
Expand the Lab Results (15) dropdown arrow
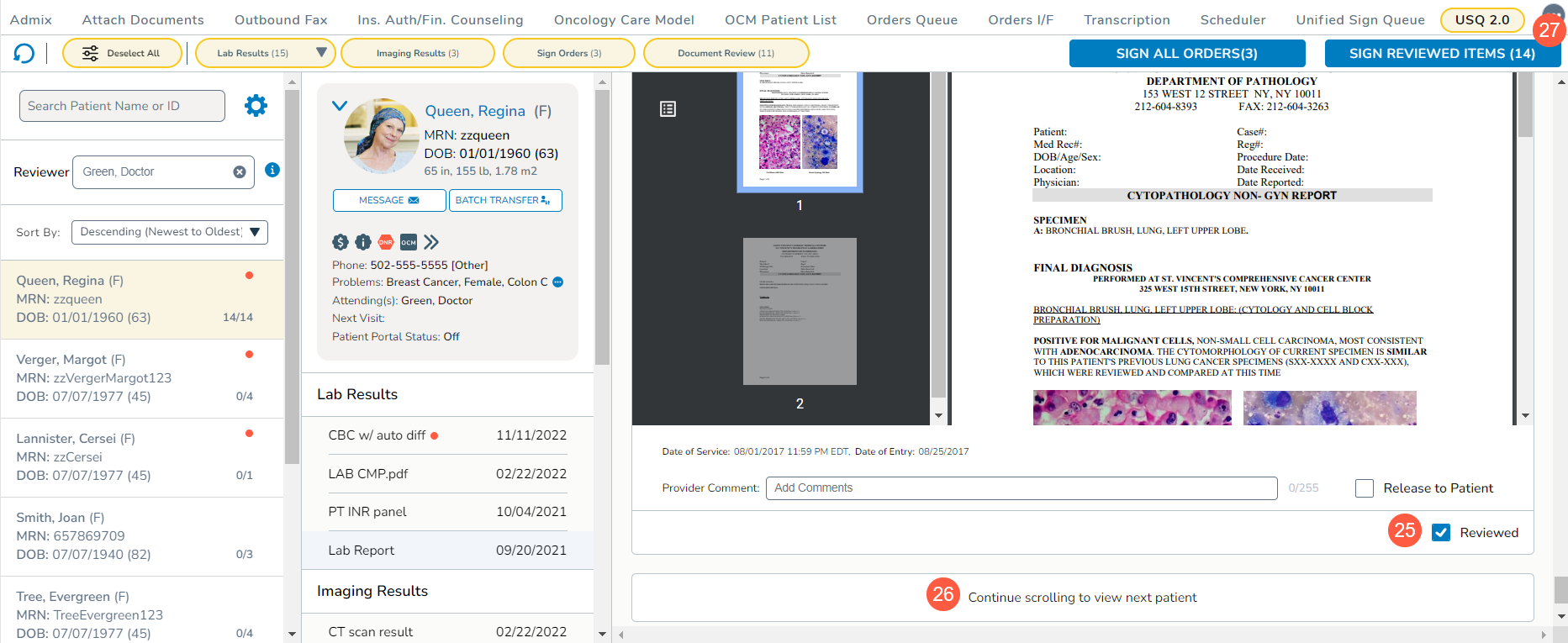click(321, 53)
